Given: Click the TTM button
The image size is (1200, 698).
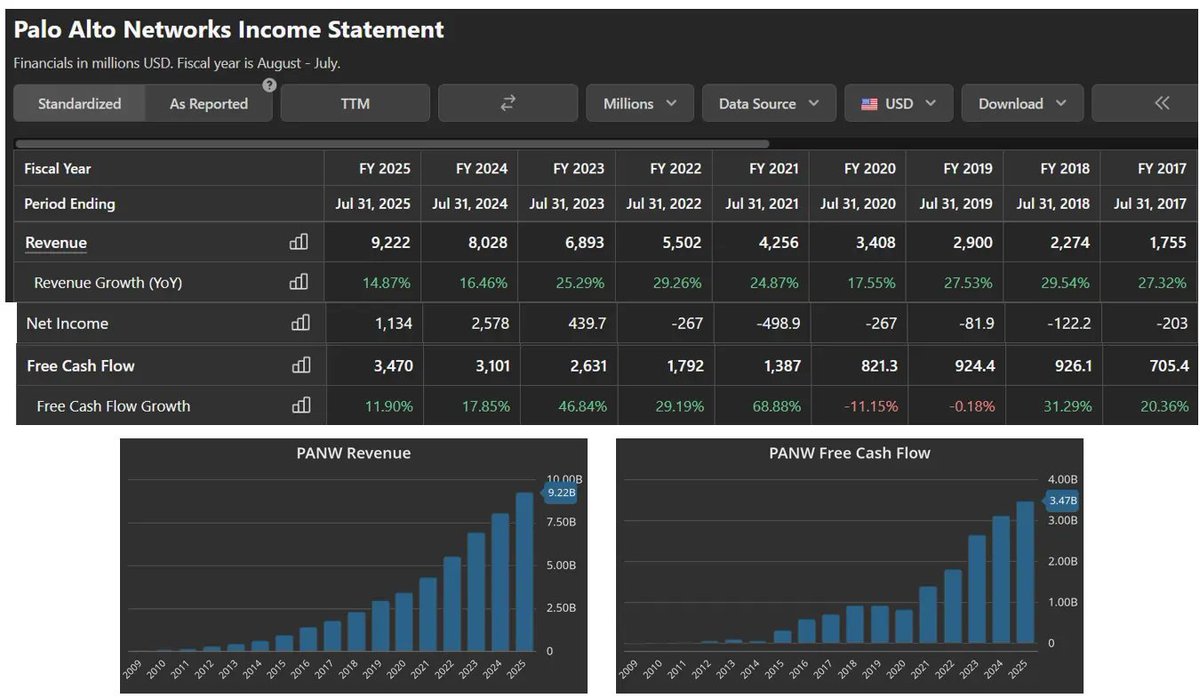Looking at the screenshot, I should click(355, 103).
